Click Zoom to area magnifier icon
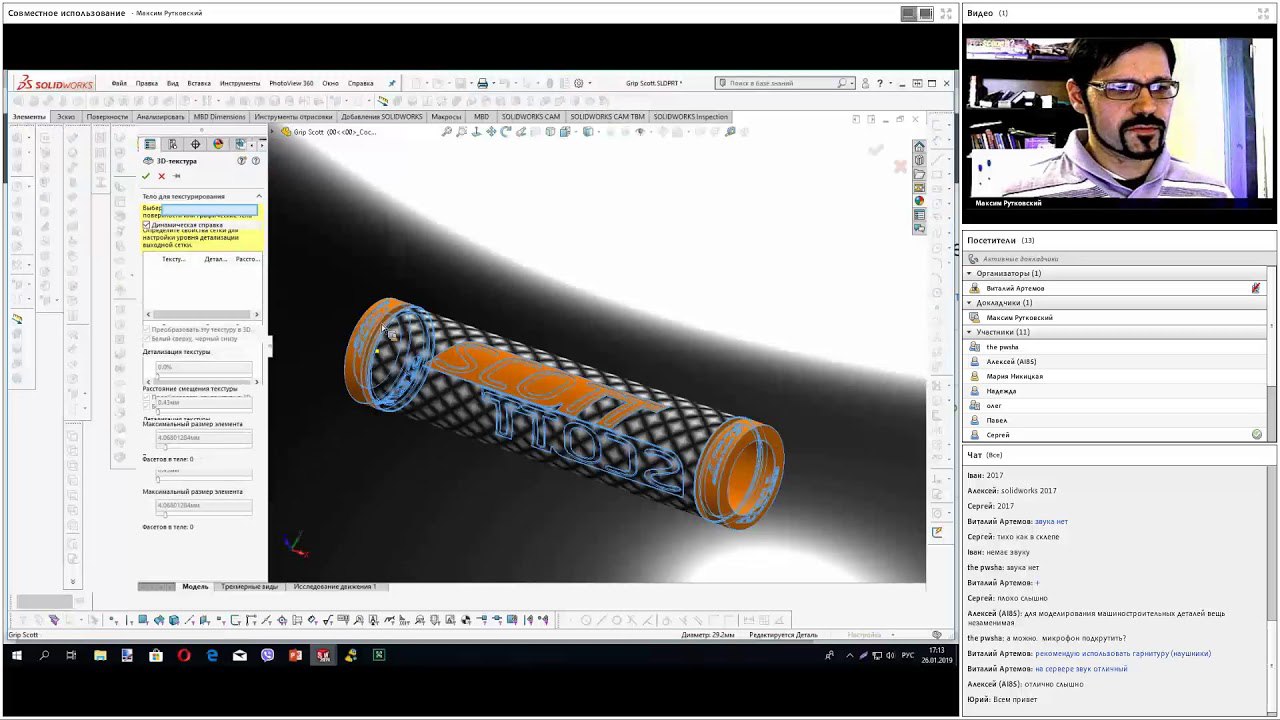This screenshot has height=720, width=1280. (x=461, y=131)
